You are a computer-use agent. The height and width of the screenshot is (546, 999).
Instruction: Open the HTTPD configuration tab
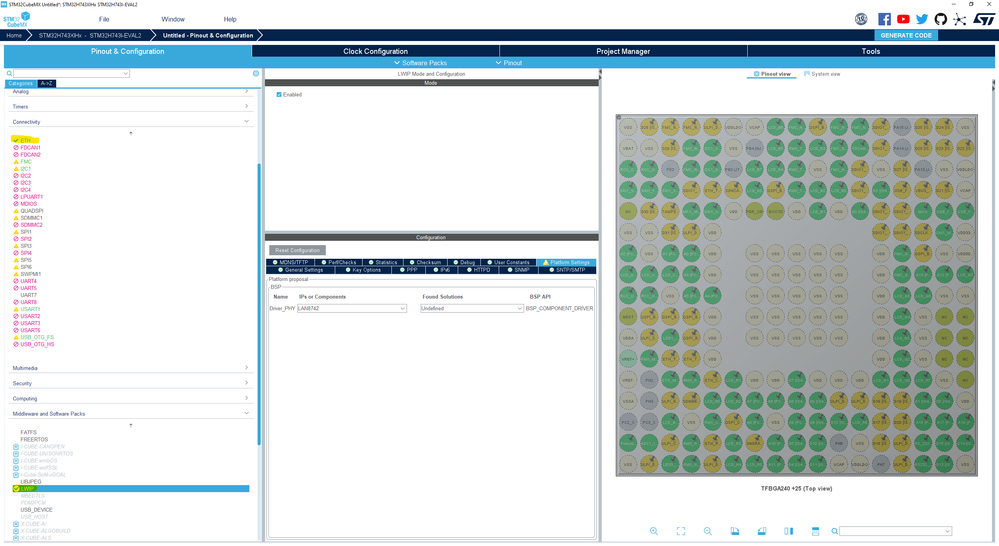point(478,269)
